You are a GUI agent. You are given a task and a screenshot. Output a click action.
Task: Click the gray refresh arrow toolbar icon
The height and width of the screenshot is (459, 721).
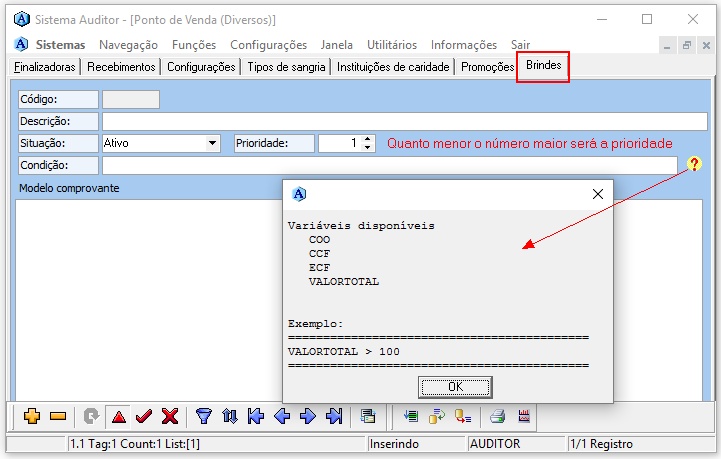click(x=92, y=416)
